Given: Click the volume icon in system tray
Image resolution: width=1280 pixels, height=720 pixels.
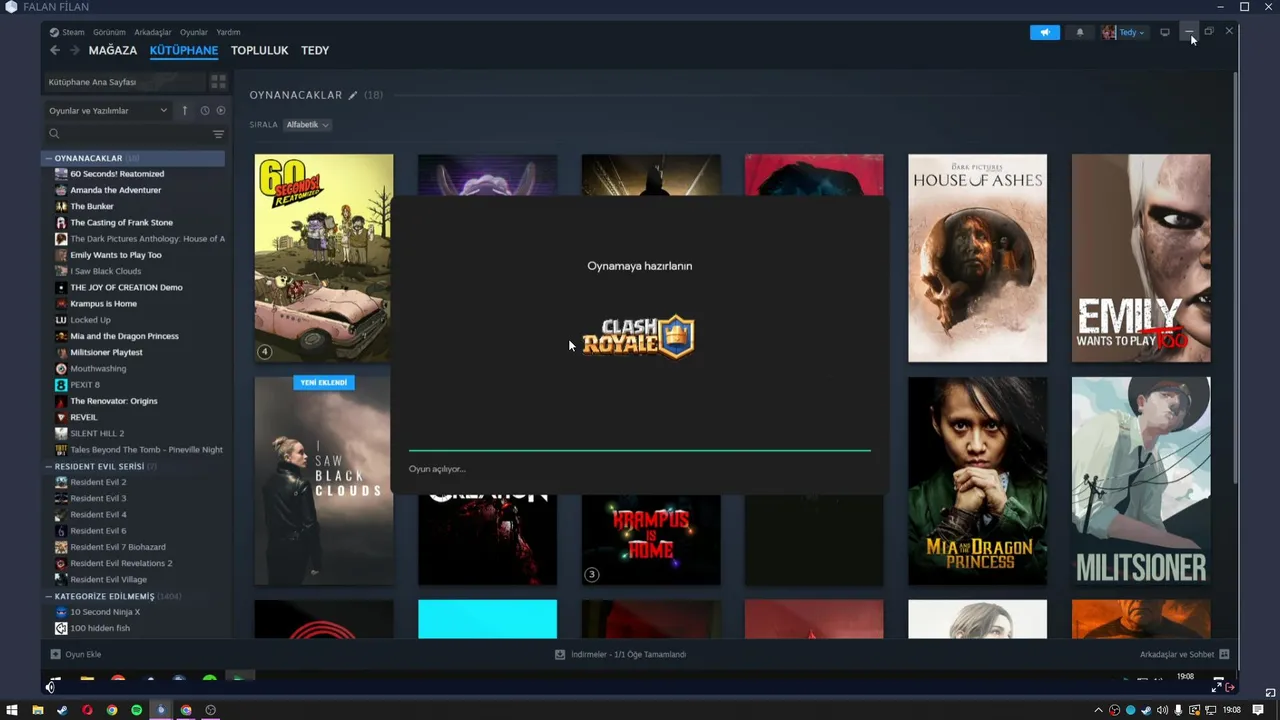Looking at the screenshot, I should pos(1162,710).
